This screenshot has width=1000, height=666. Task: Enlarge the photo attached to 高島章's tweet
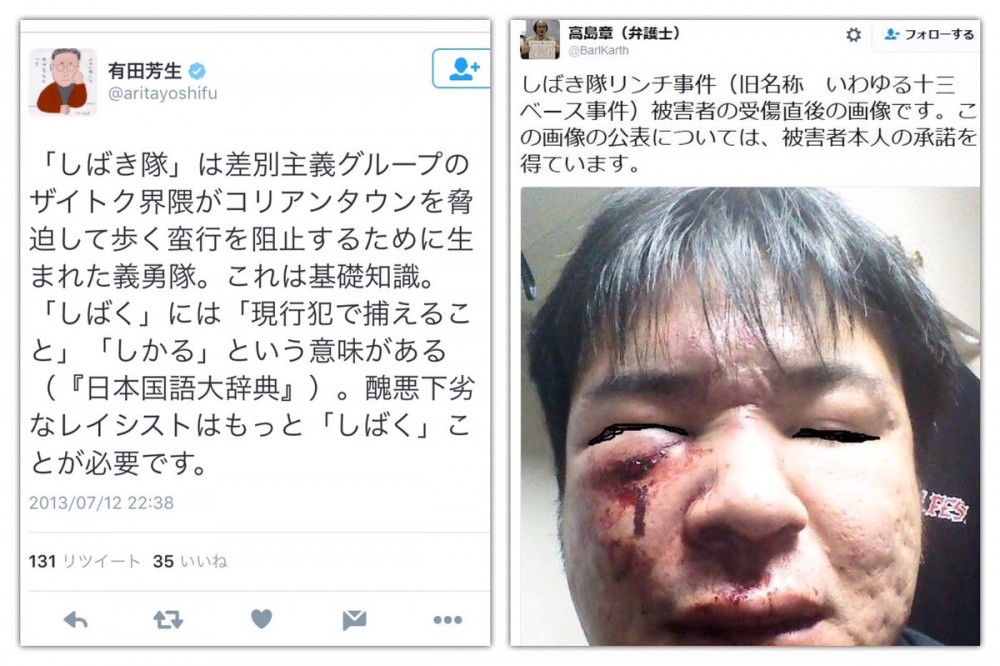[750, 416]
